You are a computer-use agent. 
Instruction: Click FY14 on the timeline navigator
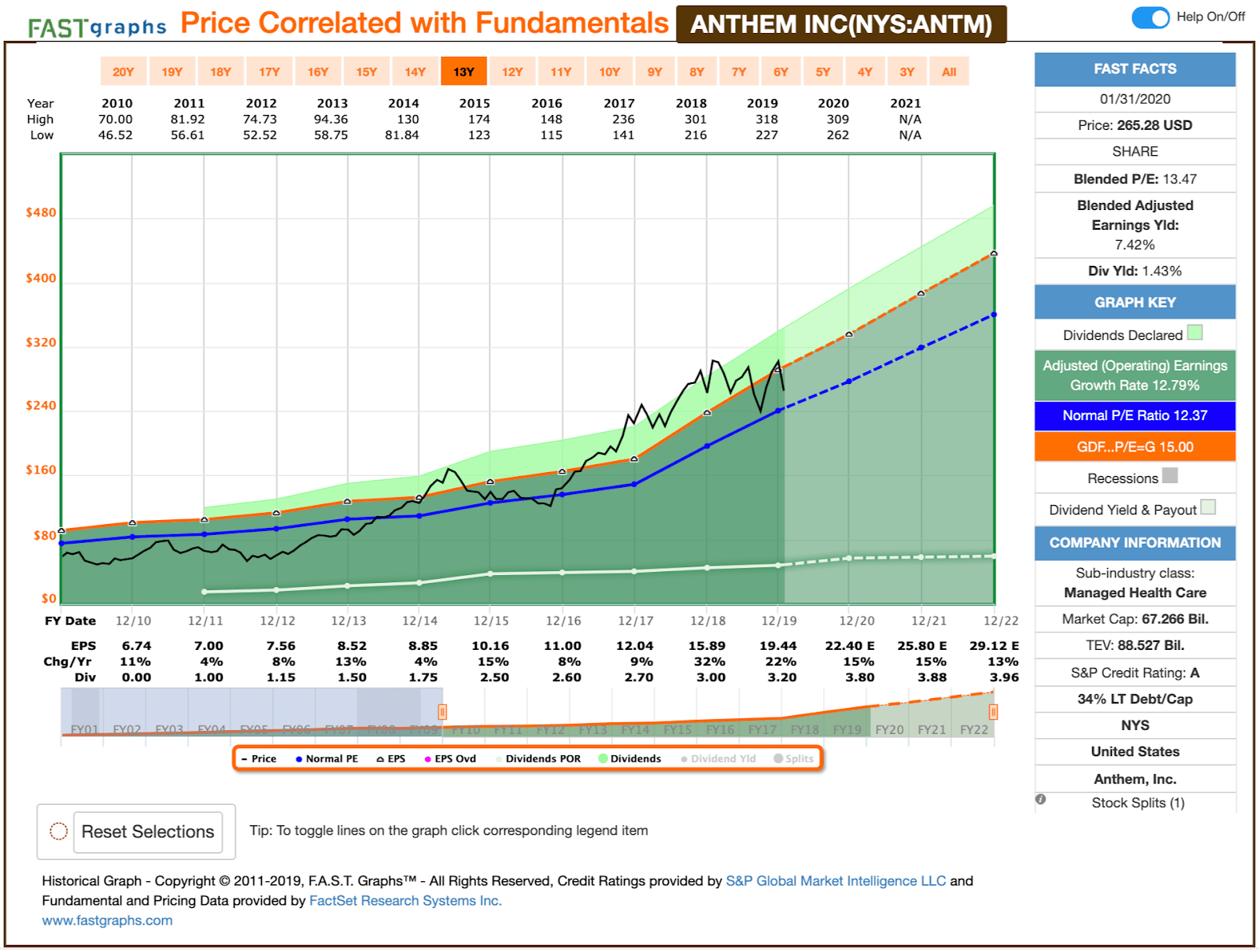[x=635, y=729]
